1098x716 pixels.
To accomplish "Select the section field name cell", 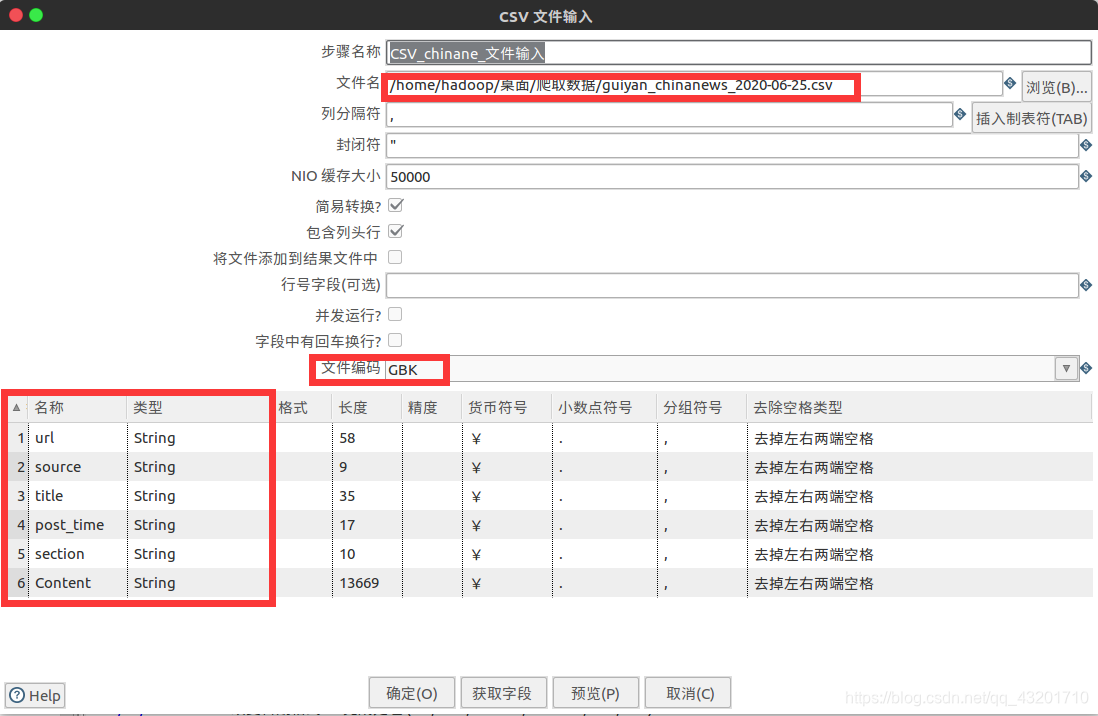I will pyautogui.click(x=78, y=553).
